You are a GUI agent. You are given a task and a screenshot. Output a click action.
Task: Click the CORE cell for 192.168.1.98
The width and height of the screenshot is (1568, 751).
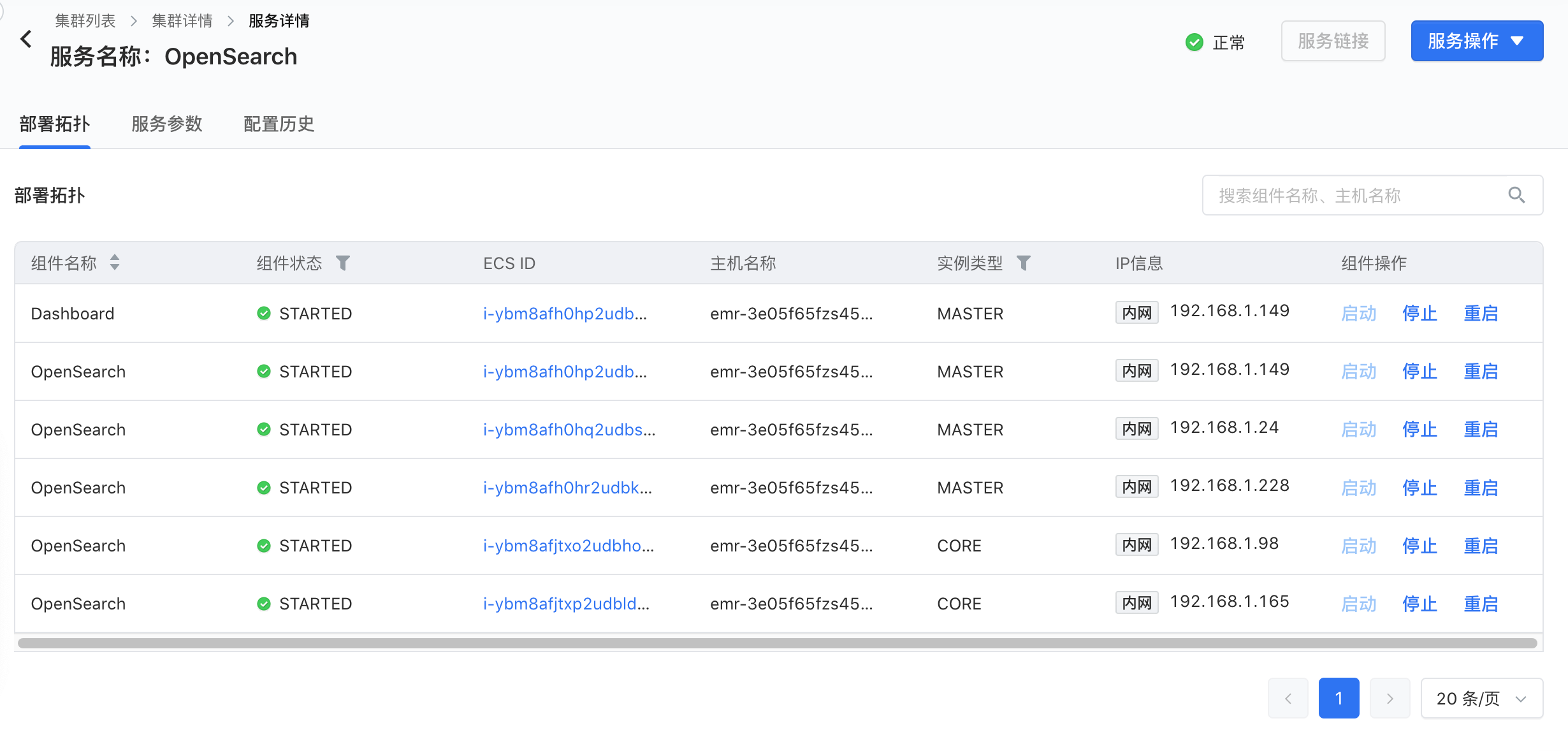click(x=959, y=546)
